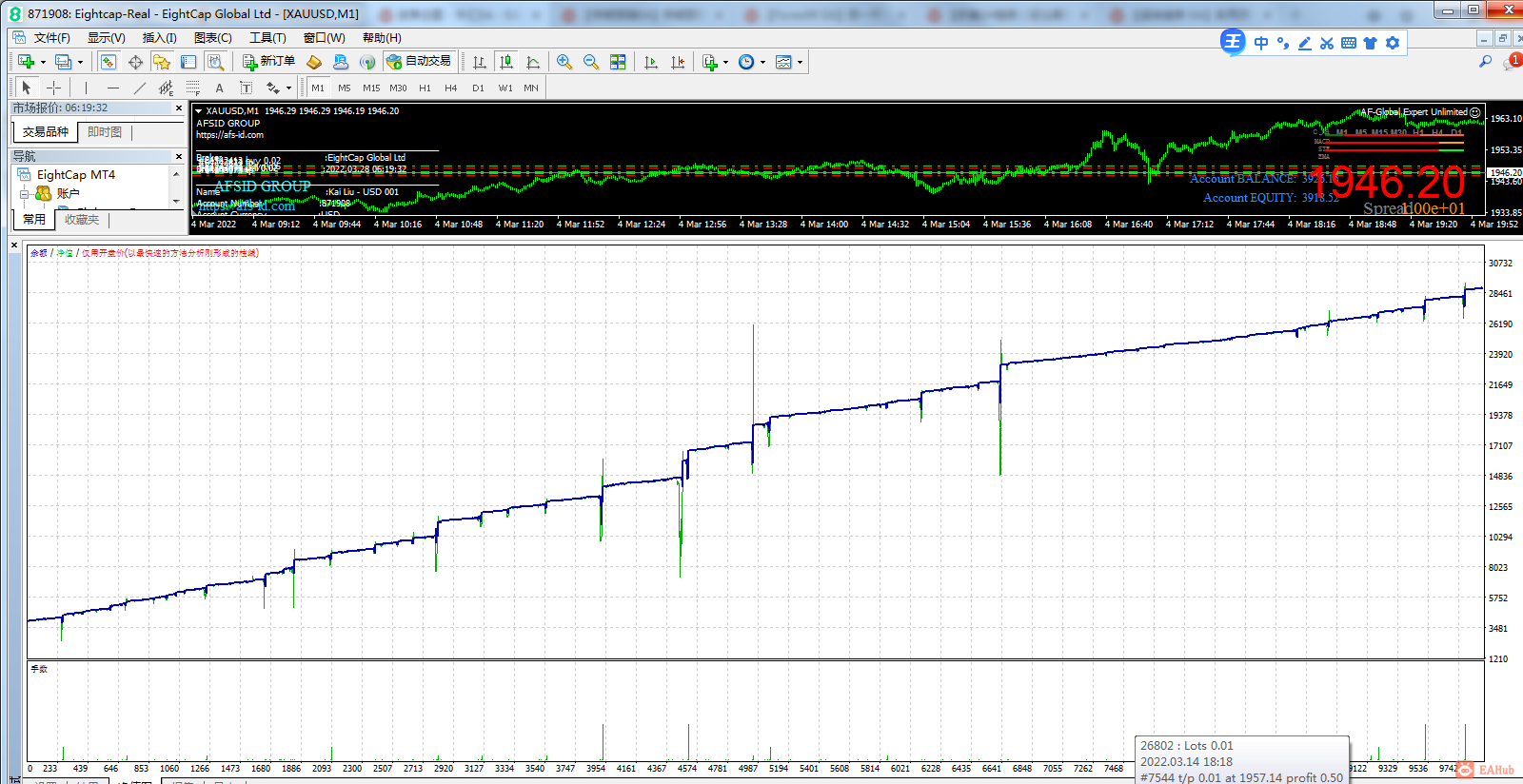Toggle the Market Watch window button
The height and width of the screenshot is (784, 1523).
coord(109,62)
